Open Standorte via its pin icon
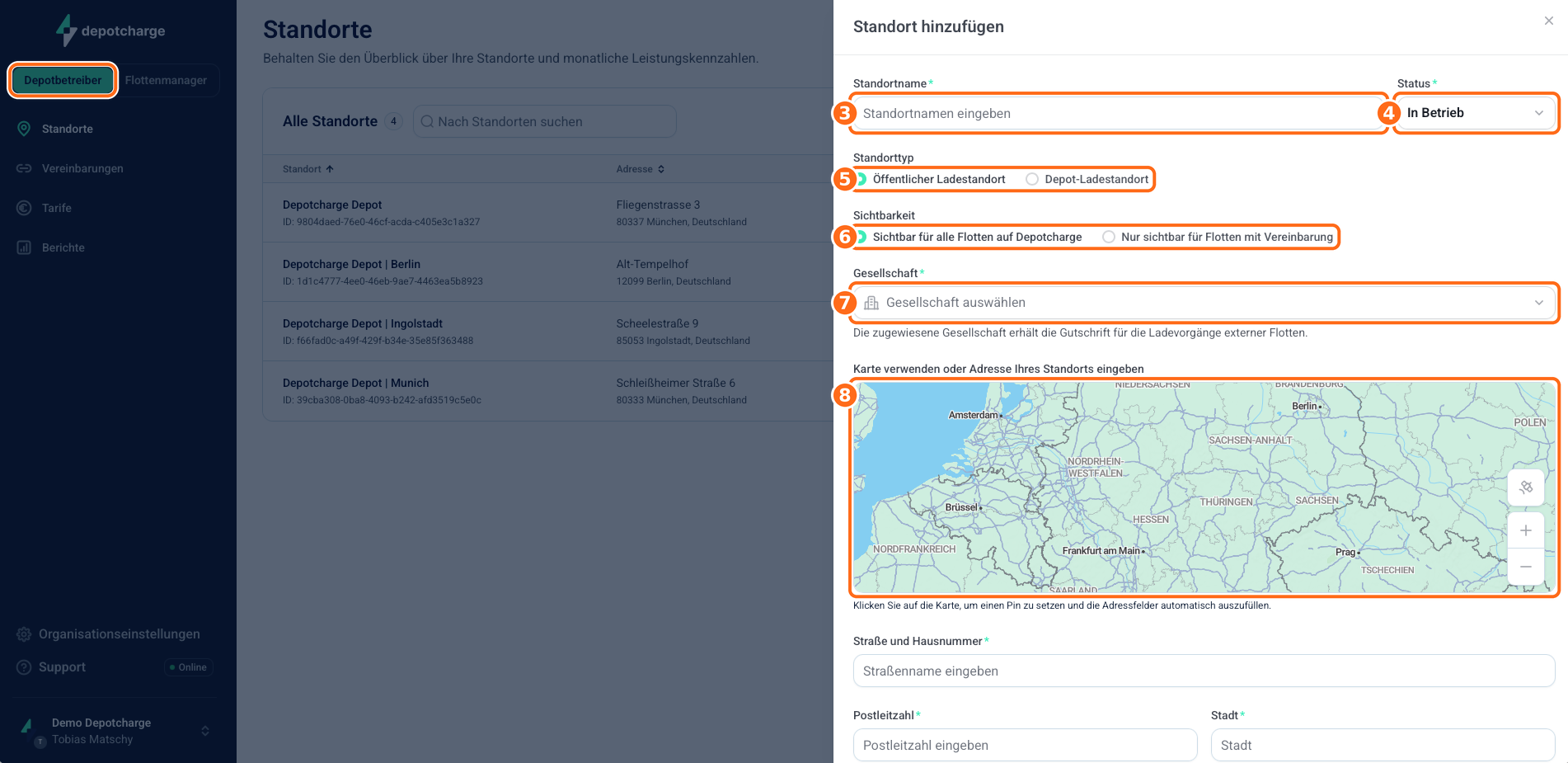Viewport: 1568px width, 763px height. point(24,129)
